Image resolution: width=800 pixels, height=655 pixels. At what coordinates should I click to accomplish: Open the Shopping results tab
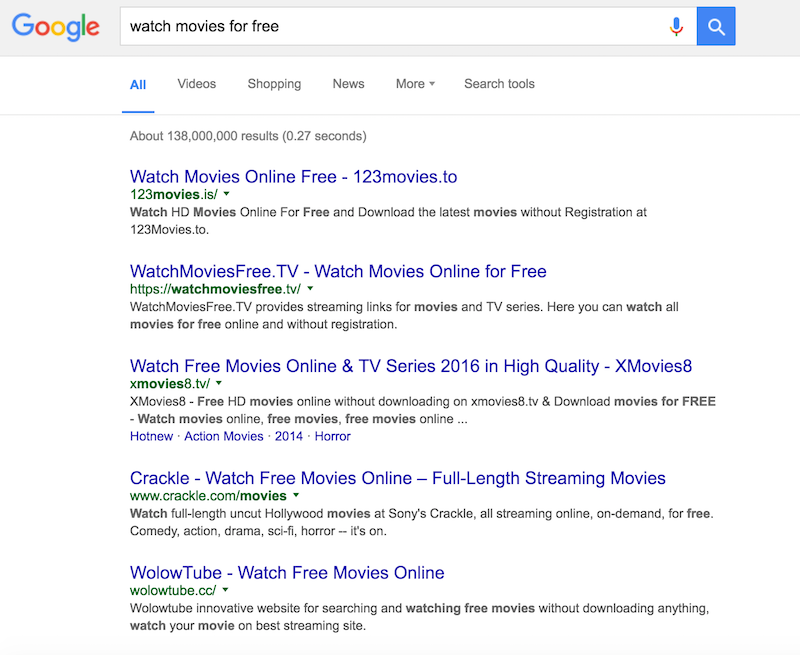(x=274, y=84)
